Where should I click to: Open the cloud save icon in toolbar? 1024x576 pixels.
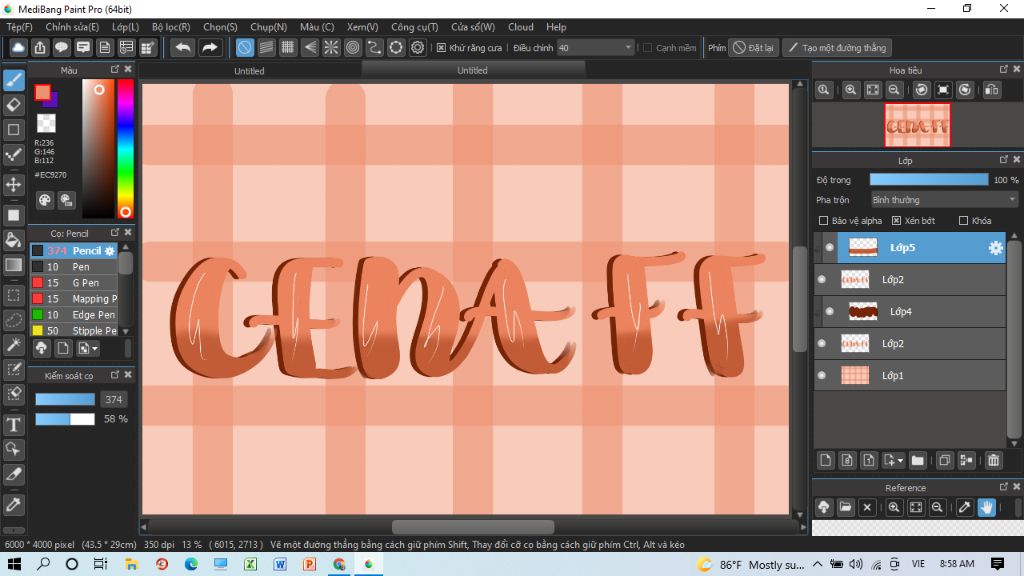pos(18,48)
